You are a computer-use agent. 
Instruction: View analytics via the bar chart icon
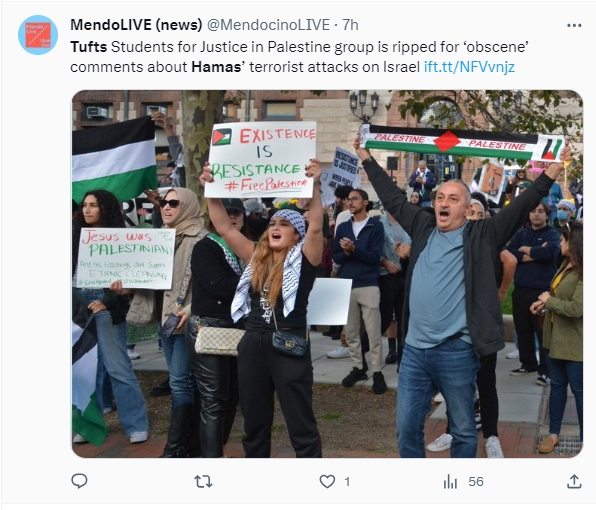[x=450, y=482]
